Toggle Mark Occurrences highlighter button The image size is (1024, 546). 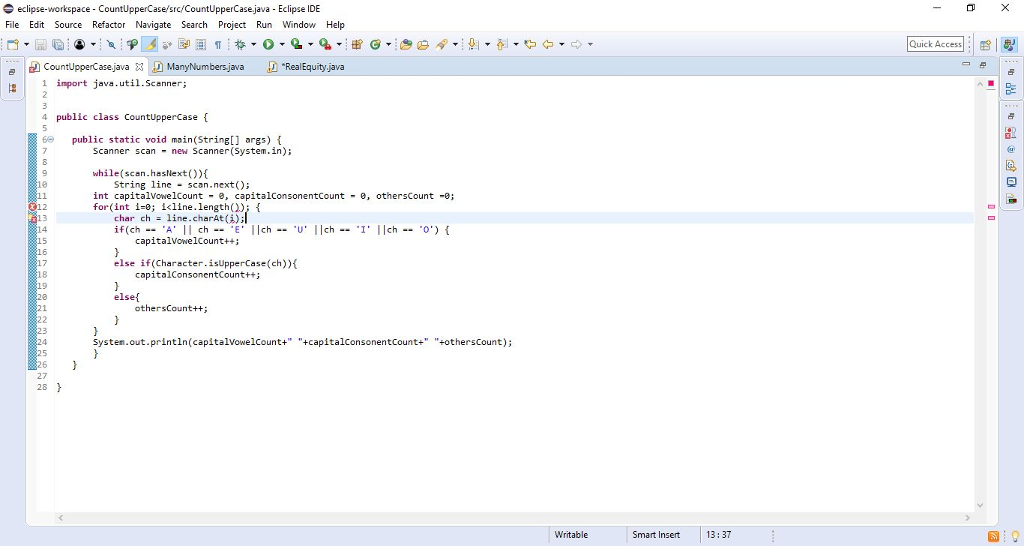[150, 44]
